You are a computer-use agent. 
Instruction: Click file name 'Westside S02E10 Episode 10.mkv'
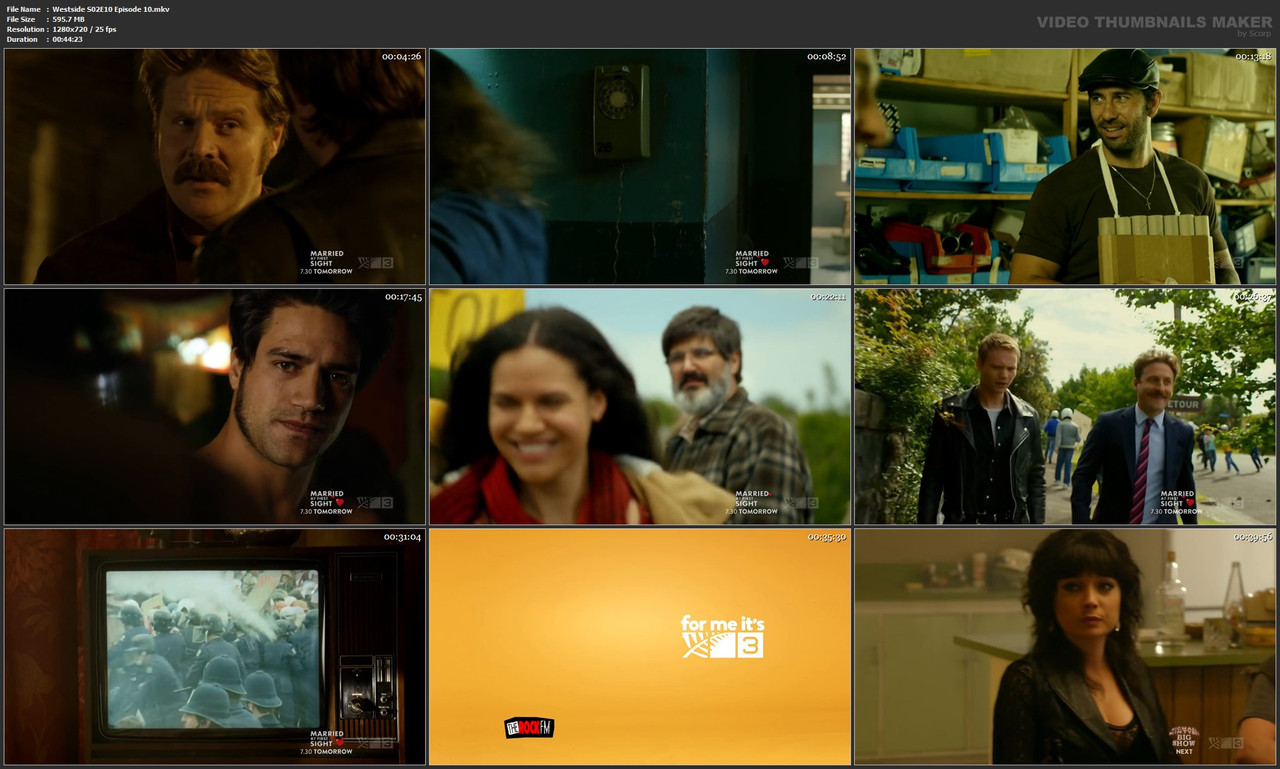click(x=111, y=9)
